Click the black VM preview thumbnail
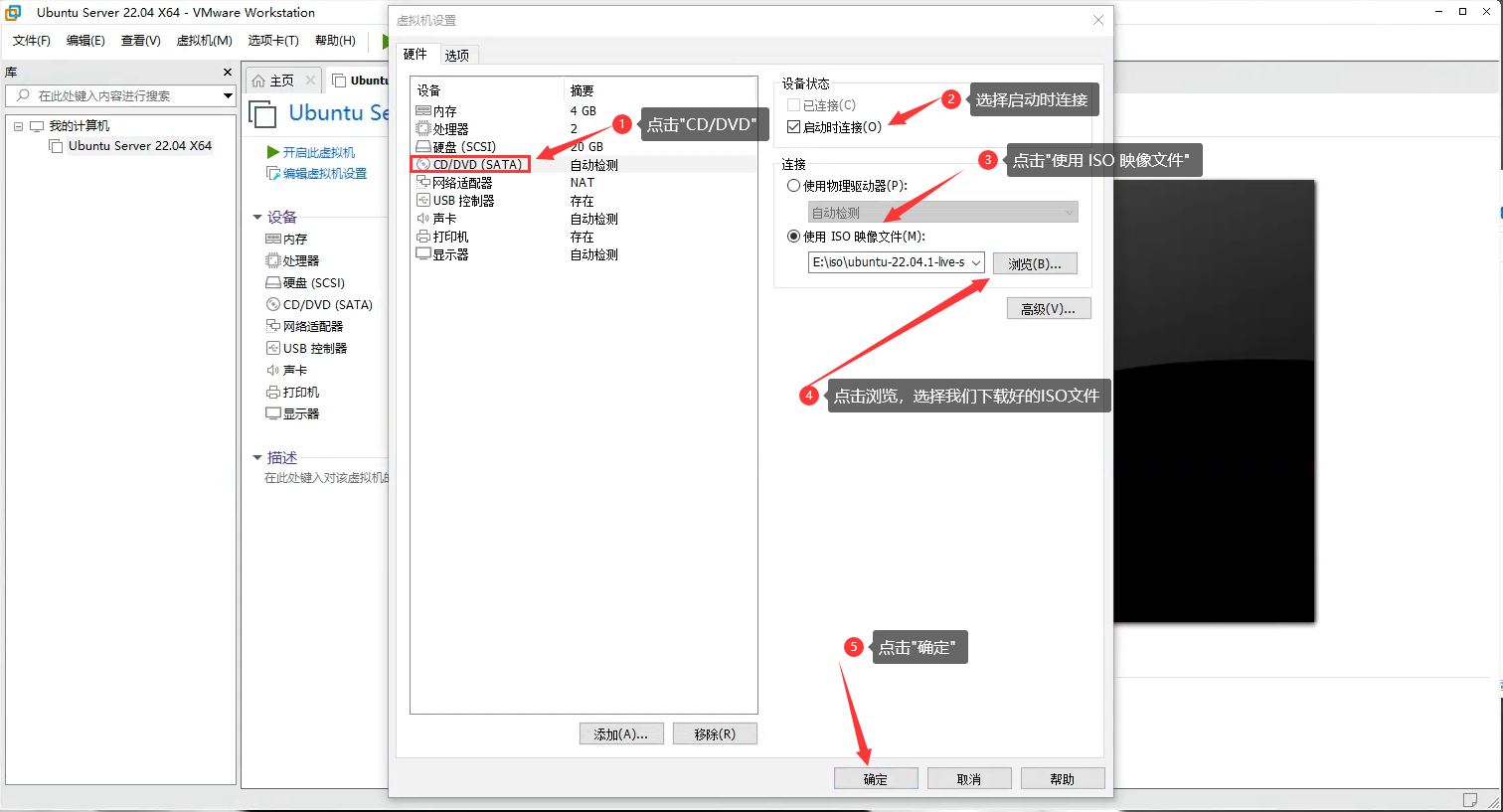Viewport: 1503px width, 812px height. (1214, 401)
